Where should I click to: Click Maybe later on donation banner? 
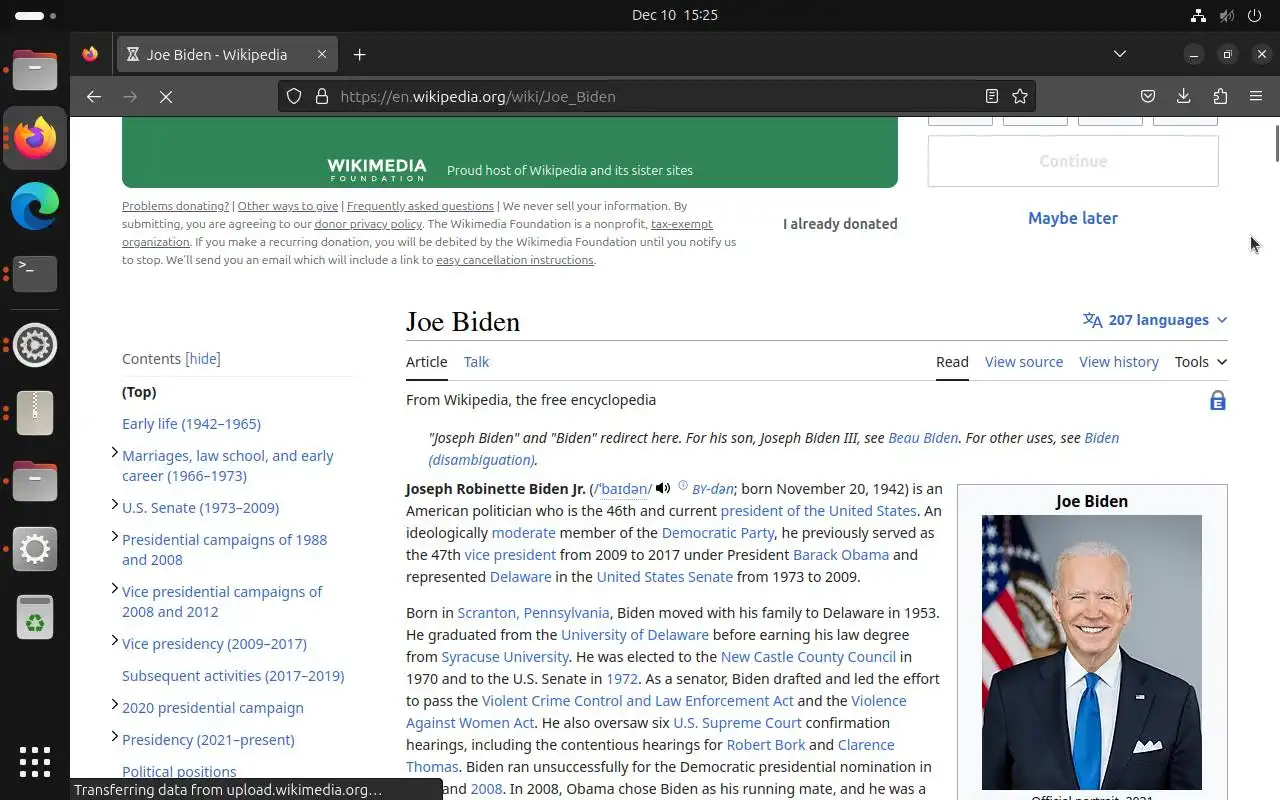pyautogui.click(x=1073, y=218)
